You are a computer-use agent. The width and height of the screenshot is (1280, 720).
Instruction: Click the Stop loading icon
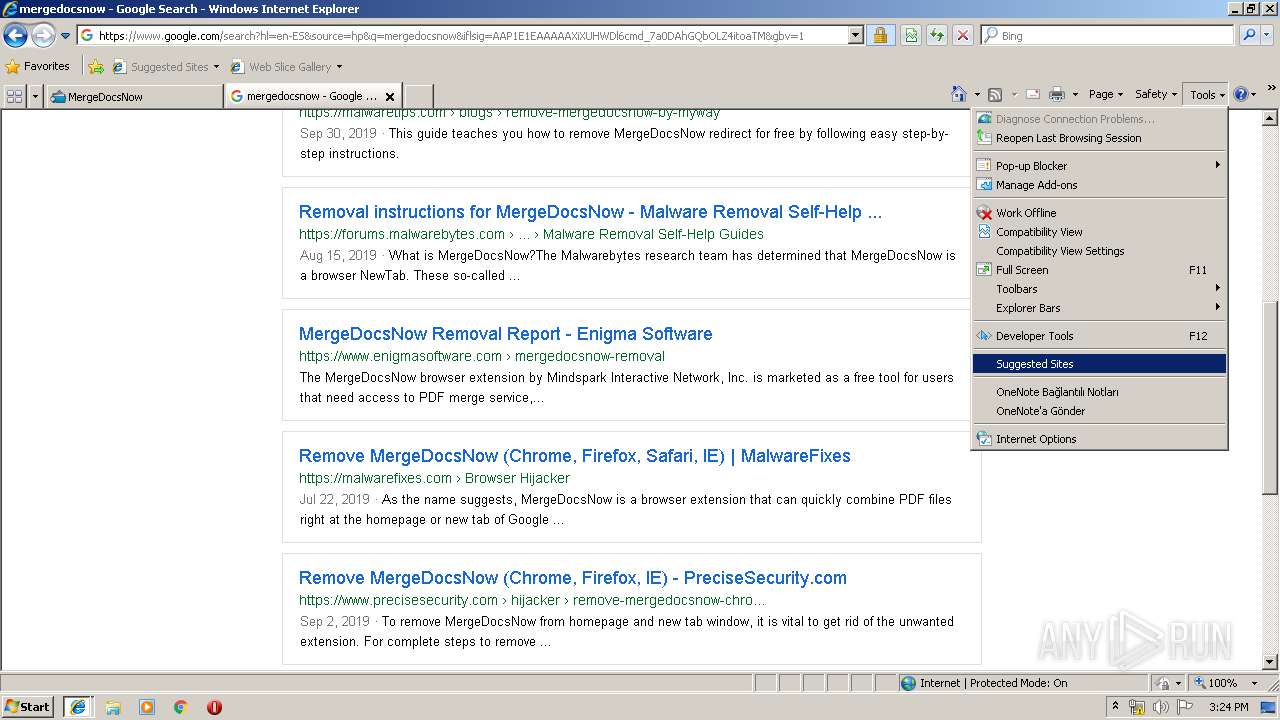pos(962,36)
